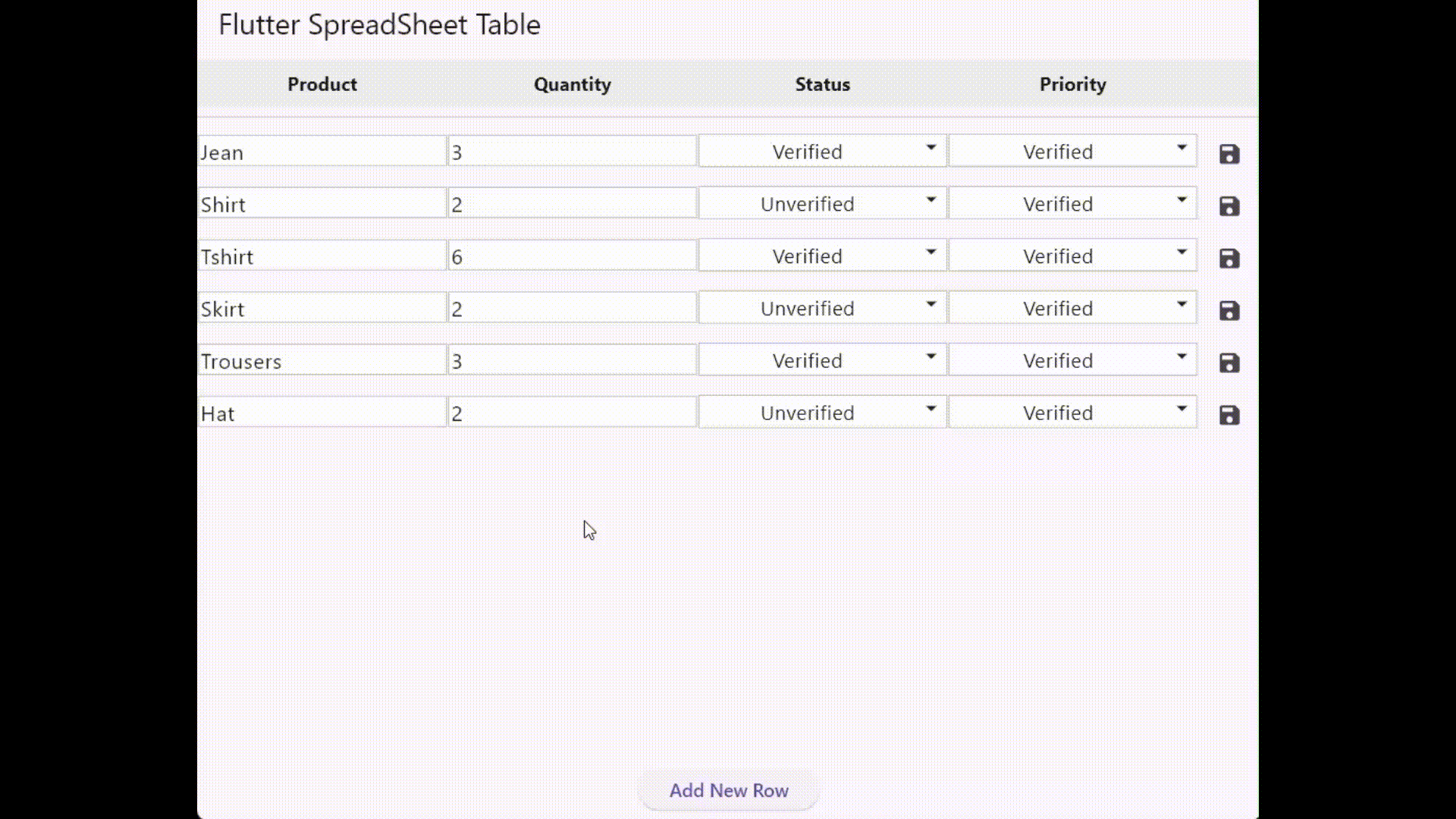The width and height of the screenshot is (1456, 819).
Task: Select the Quantity field for Tshirt
Action: 572,256
